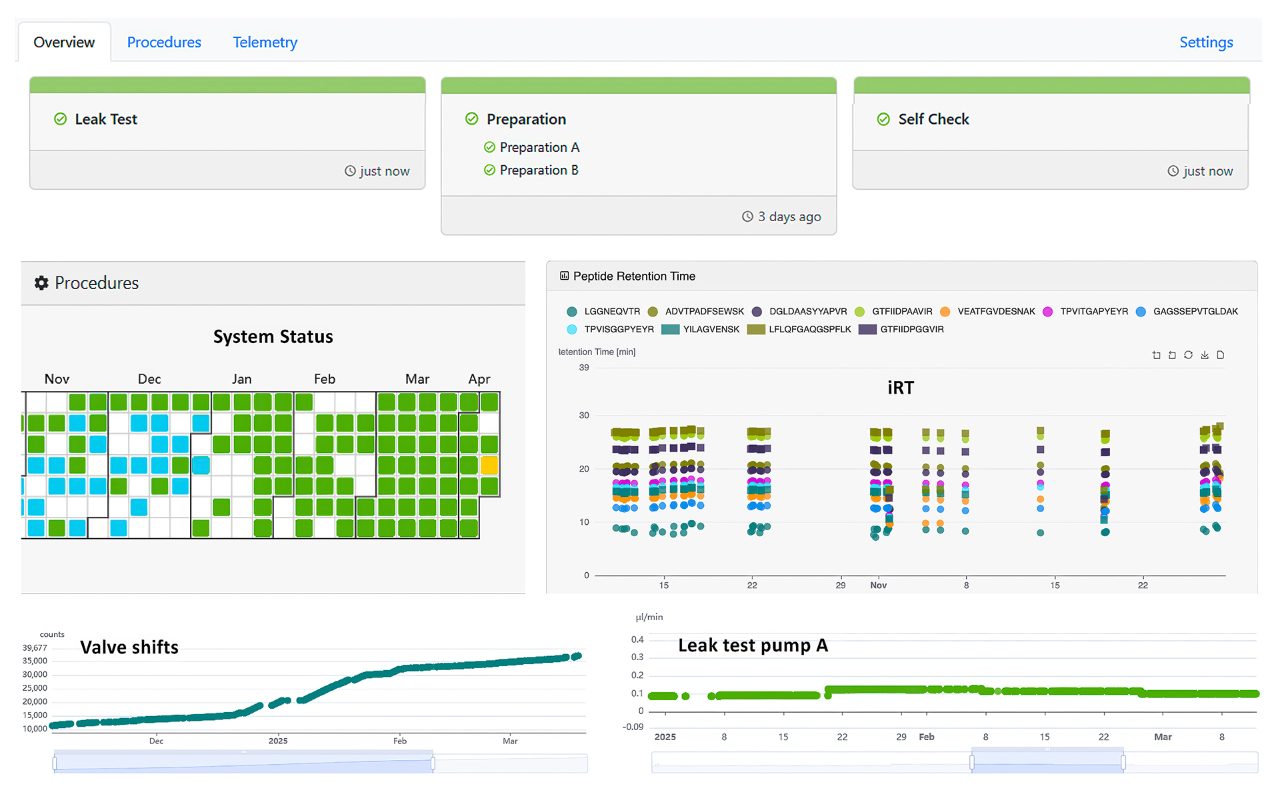Click the gear icon beside Procedures heading
1280x798 pixels.
point(41,283)
